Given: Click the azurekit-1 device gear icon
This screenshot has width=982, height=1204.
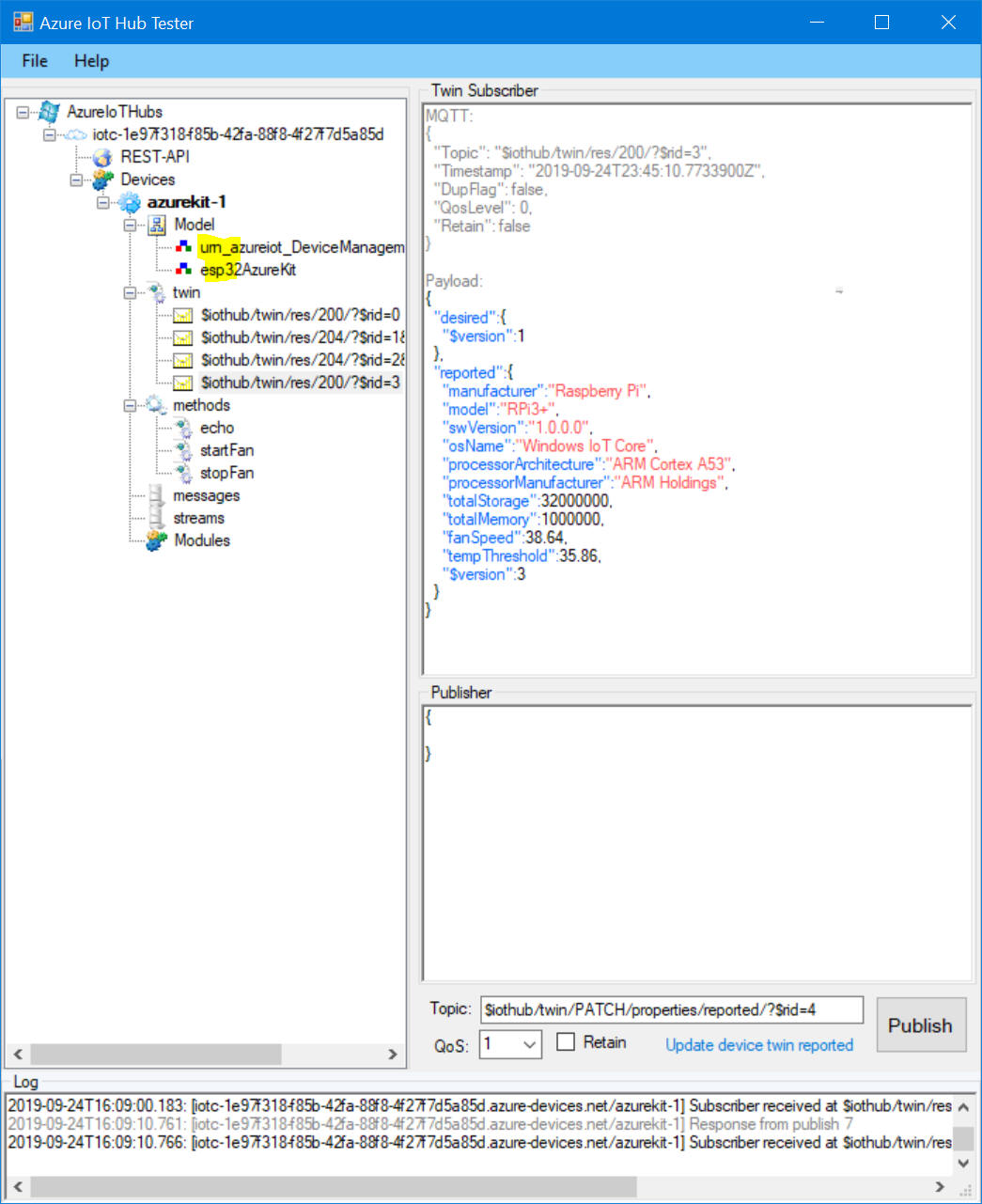Looking at the screenshot, I should point(130,202).
